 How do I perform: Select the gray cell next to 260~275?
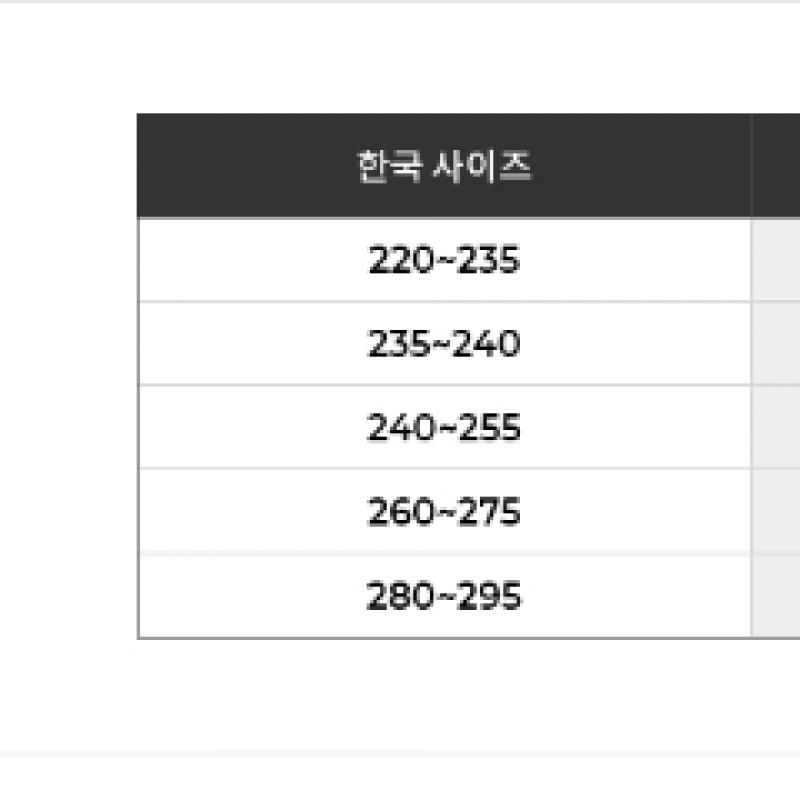point(776,512)
